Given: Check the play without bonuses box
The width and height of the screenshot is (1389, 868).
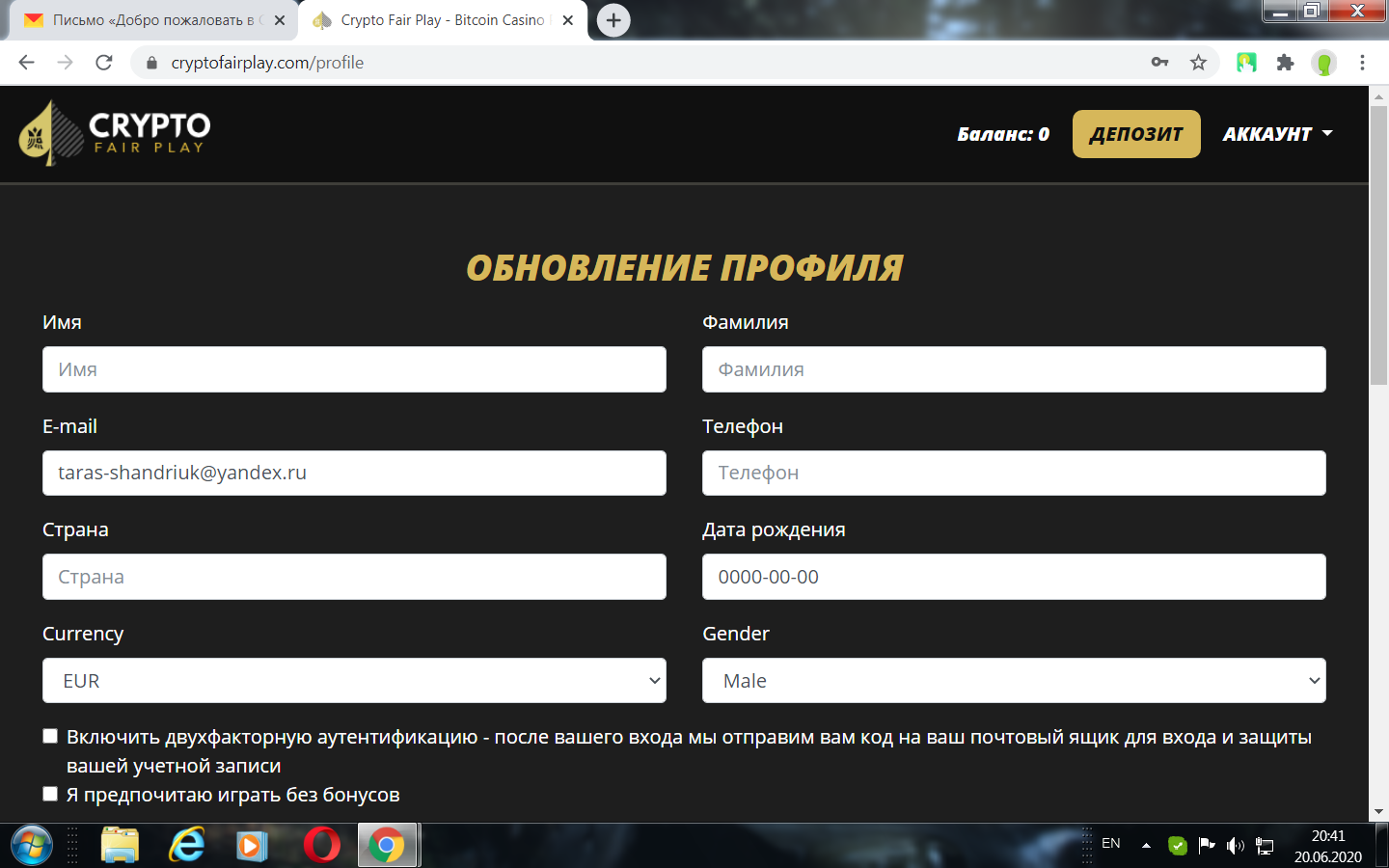Looking at the screenshot, I should [50, 795].
